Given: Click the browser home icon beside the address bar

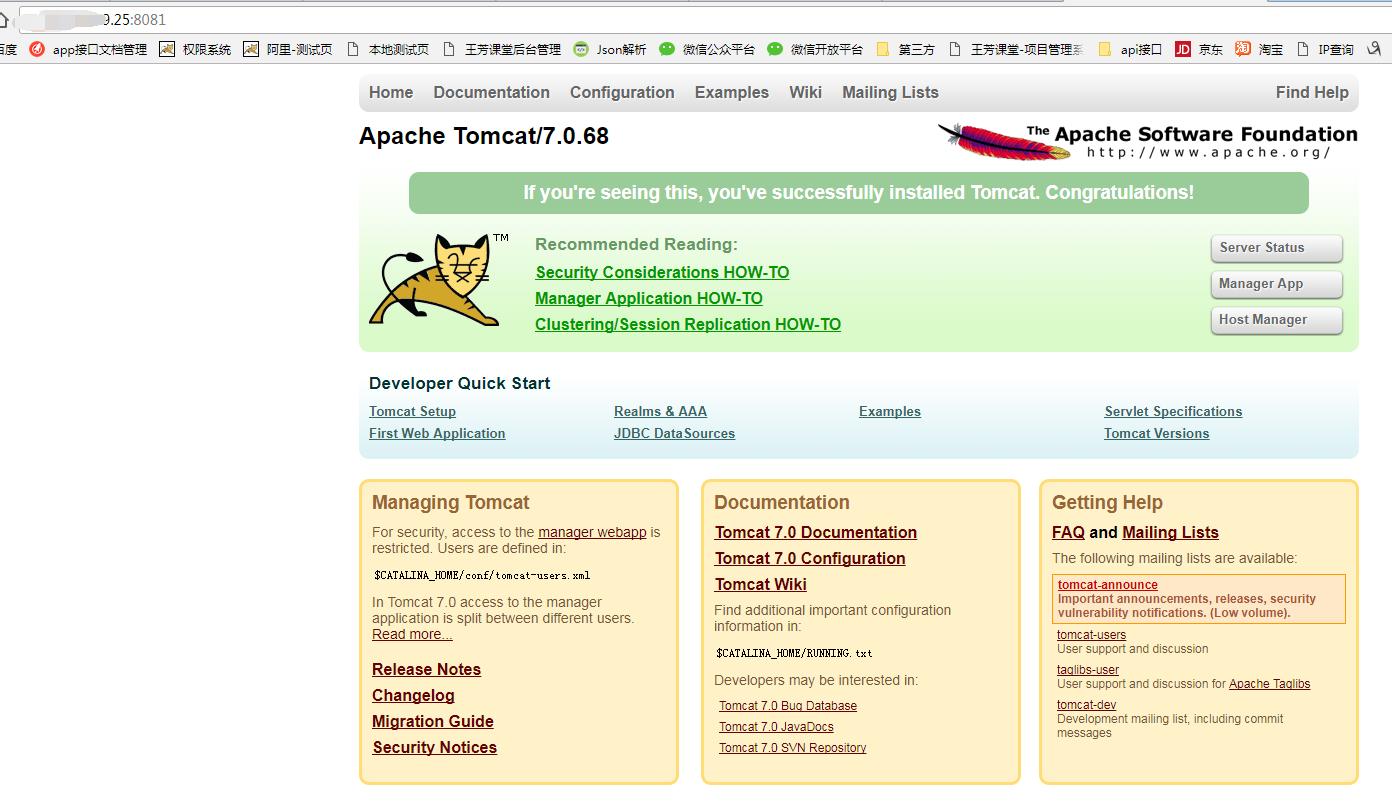Looking at the screenshot, I should pos(5,19).
